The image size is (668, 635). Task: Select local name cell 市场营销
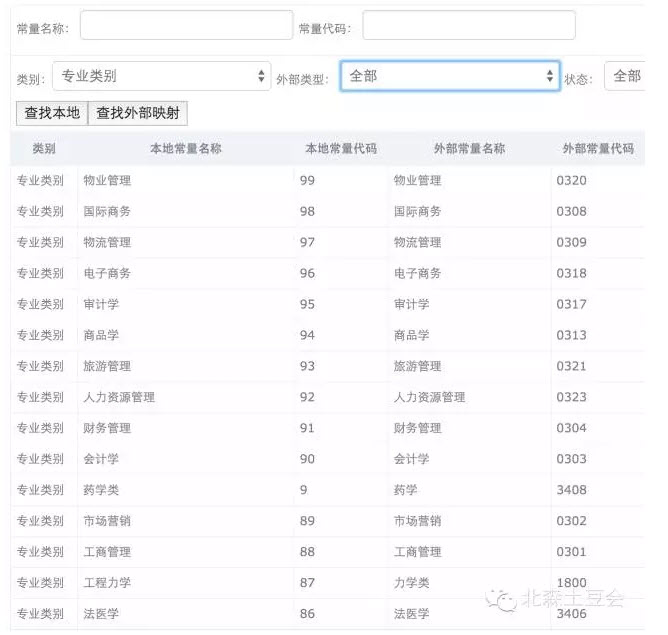(107, 521)
